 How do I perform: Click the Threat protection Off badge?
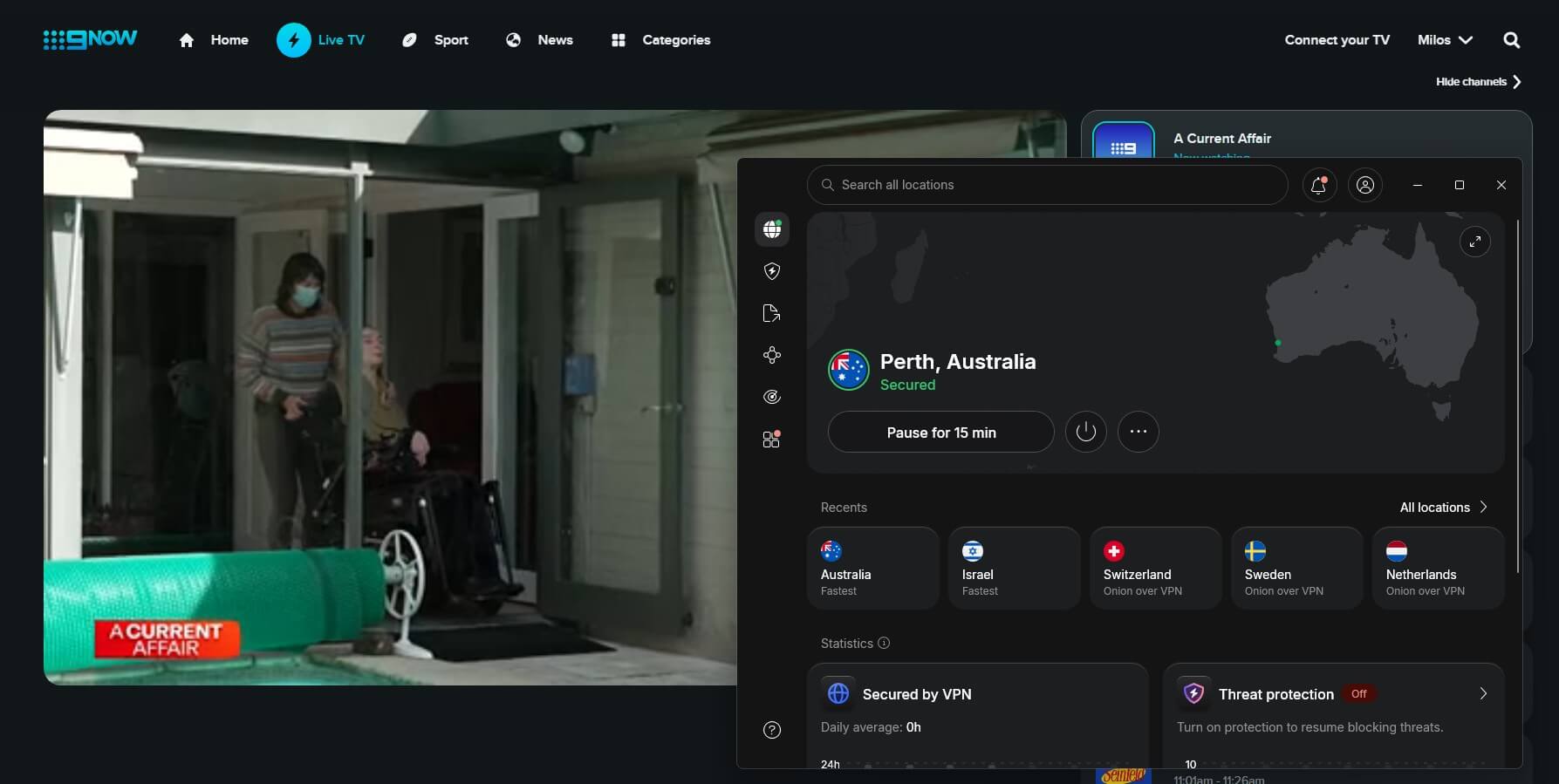(x=1358, y=694)
